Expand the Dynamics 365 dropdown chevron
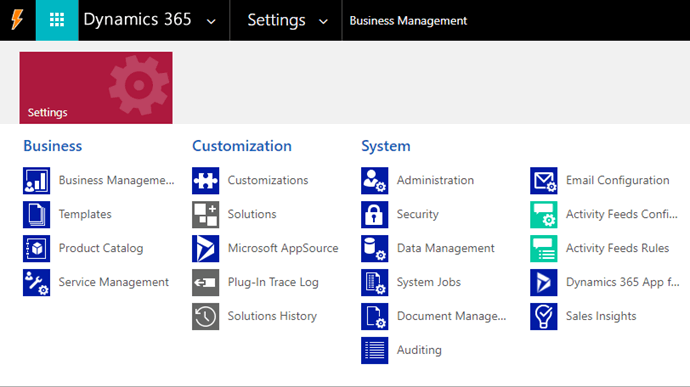The width and height of the screenshot is (690, 387). point(211,21)
